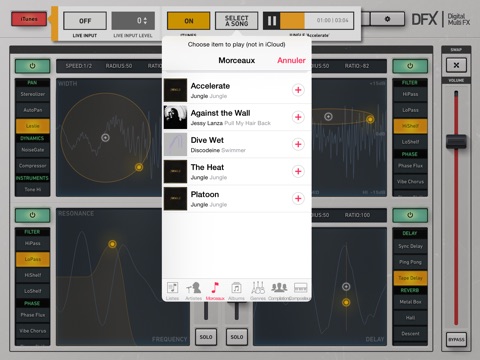
Task: Toggle bottom-right delay power button
Action: click(410, 215)
